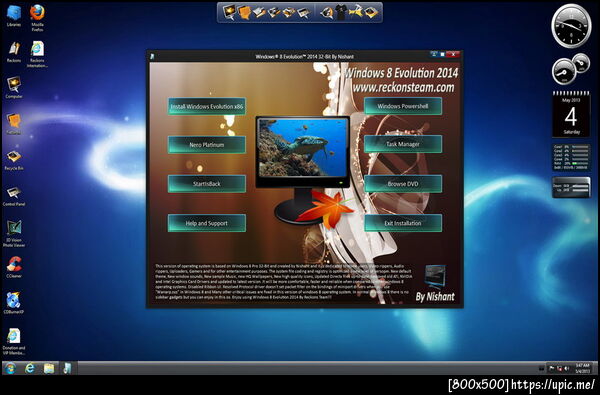Open the Donation and VIP Membership shortcut
This screenshot has width=600, height=395.
tap(14, 341)
